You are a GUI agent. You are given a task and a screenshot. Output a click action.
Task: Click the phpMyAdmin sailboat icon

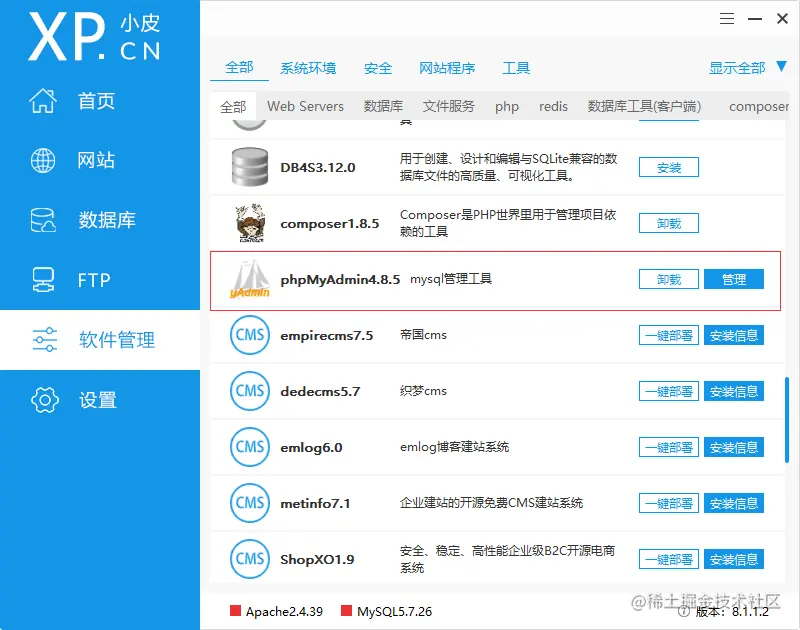[x=249, y=279]
